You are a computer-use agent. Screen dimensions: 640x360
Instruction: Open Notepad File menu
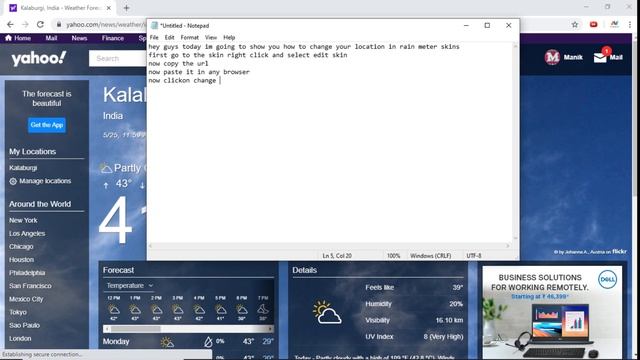[x=154, y=37]
